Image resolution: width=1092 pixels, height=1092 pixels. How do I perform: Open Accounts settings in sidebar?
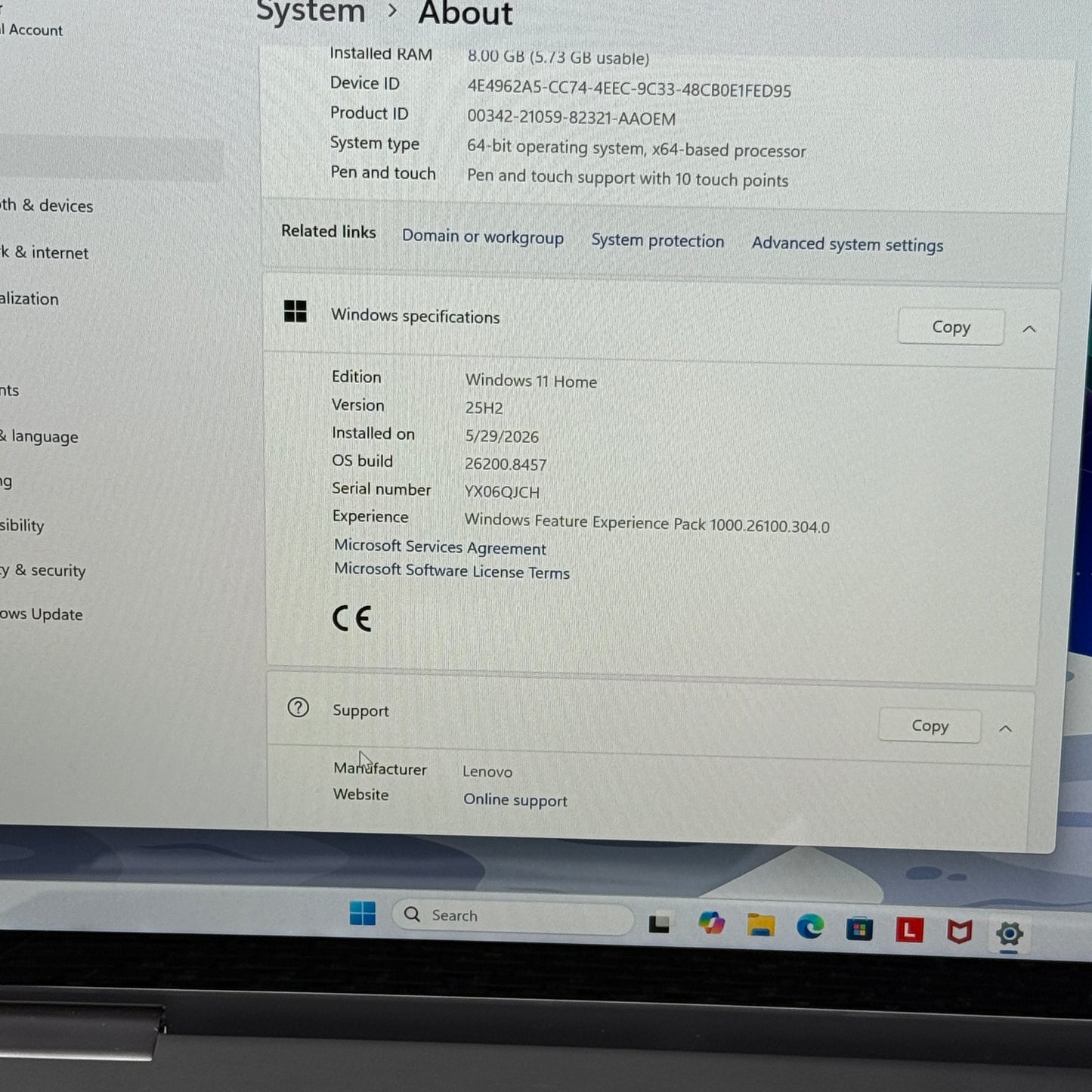coord(10,391)
